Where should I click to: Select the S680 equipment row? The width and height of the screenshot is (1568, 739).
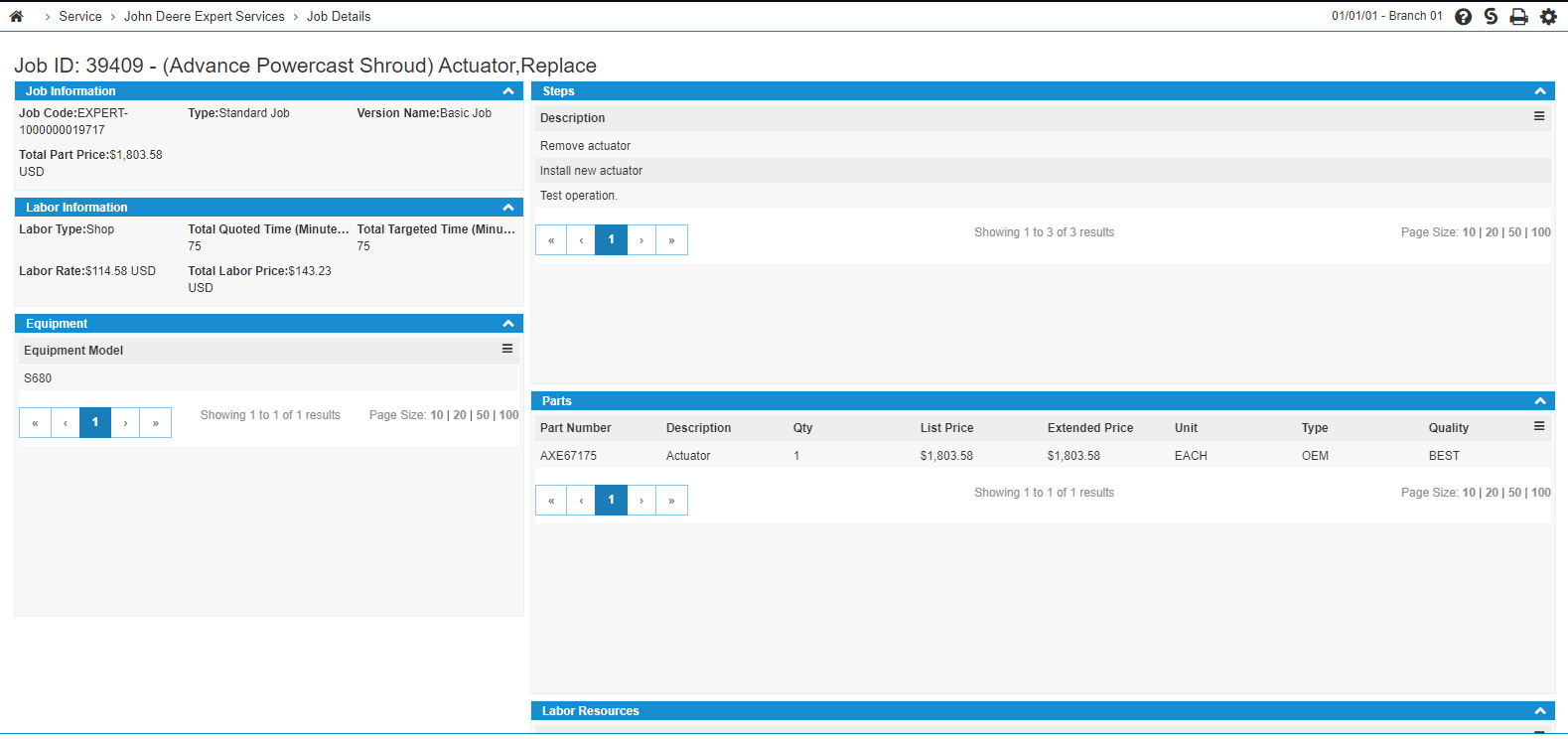pyautogui.click(x=268, y=378)
